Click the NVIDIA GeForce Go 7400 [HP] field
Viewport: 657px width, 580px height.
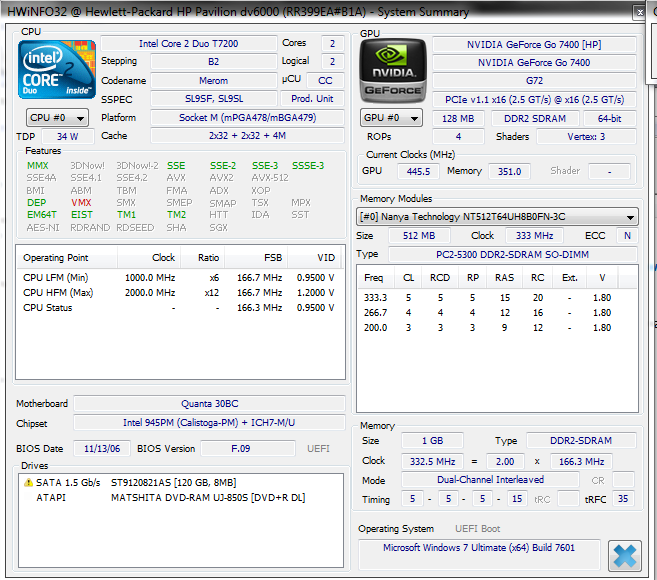point(534,45)
